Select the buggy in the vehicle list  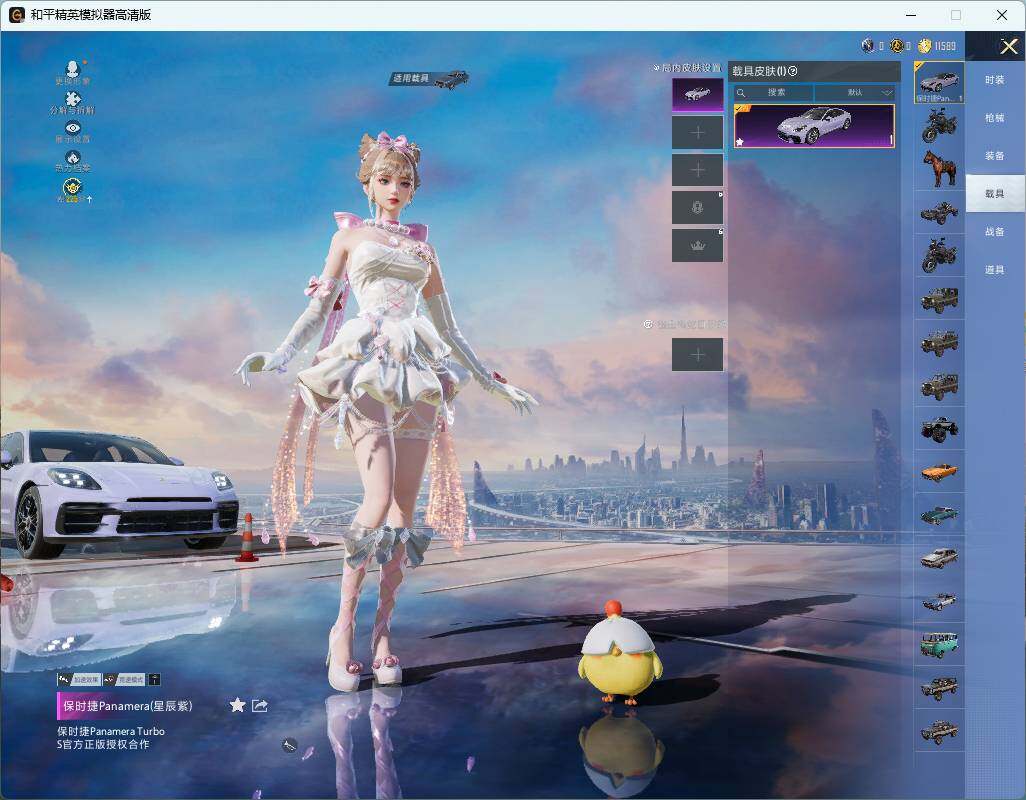point(939,212)
